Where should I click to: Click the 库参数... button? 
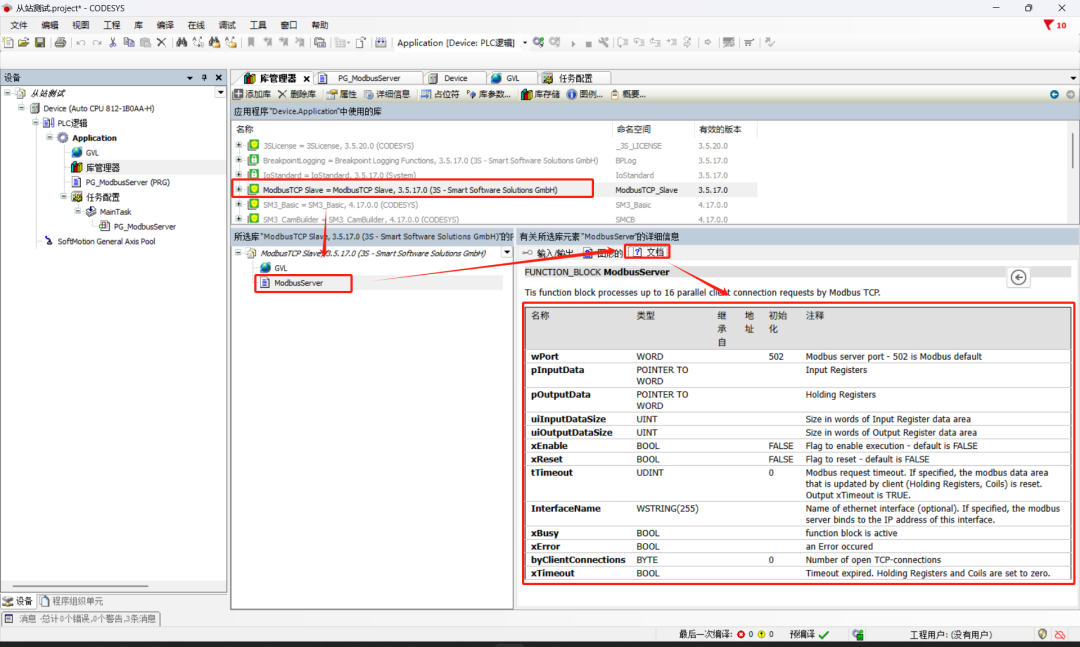click(488, 94)
